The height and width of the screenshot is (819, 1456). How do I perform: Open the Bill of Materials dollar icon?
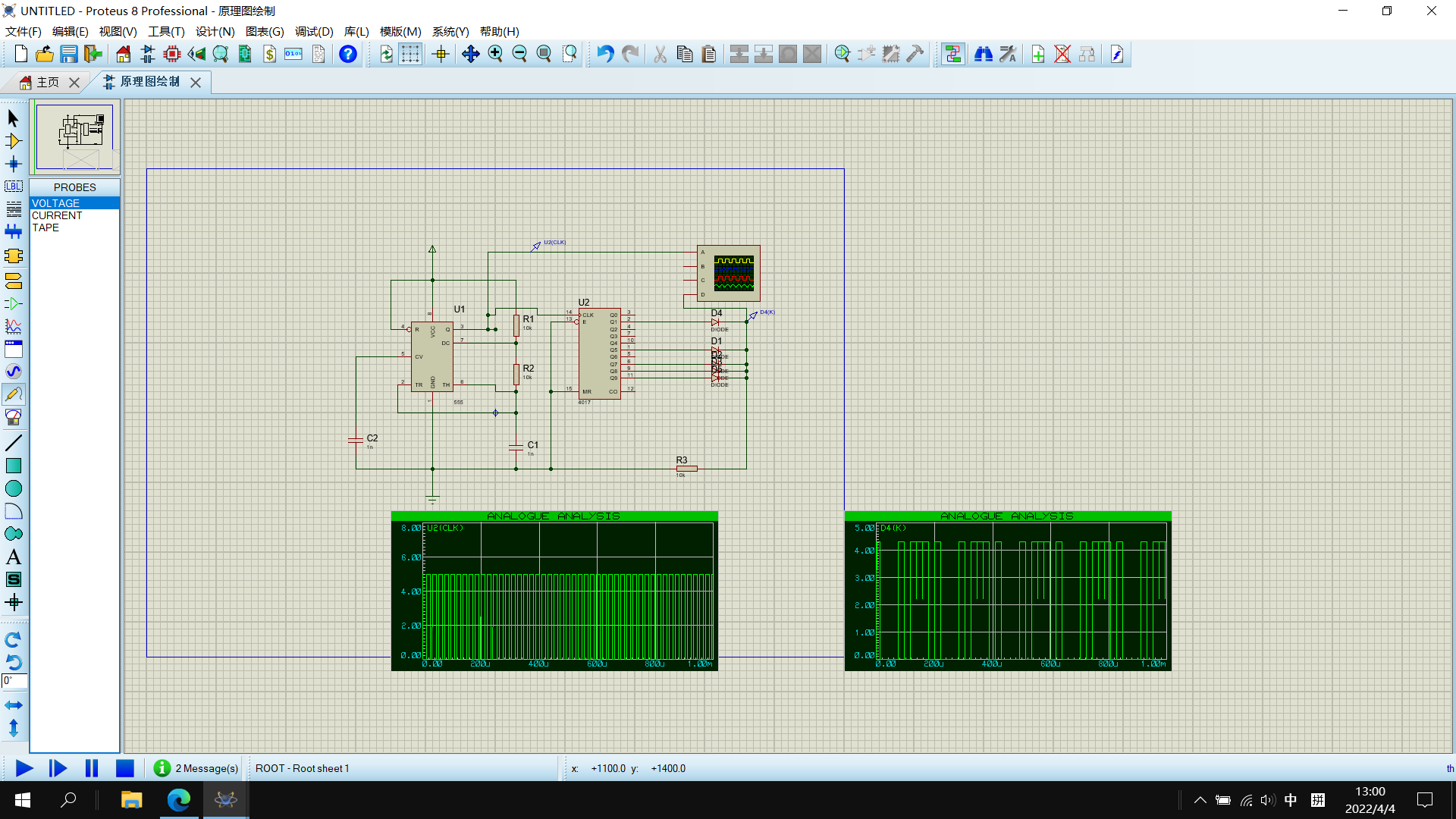(x=269, y=54)
